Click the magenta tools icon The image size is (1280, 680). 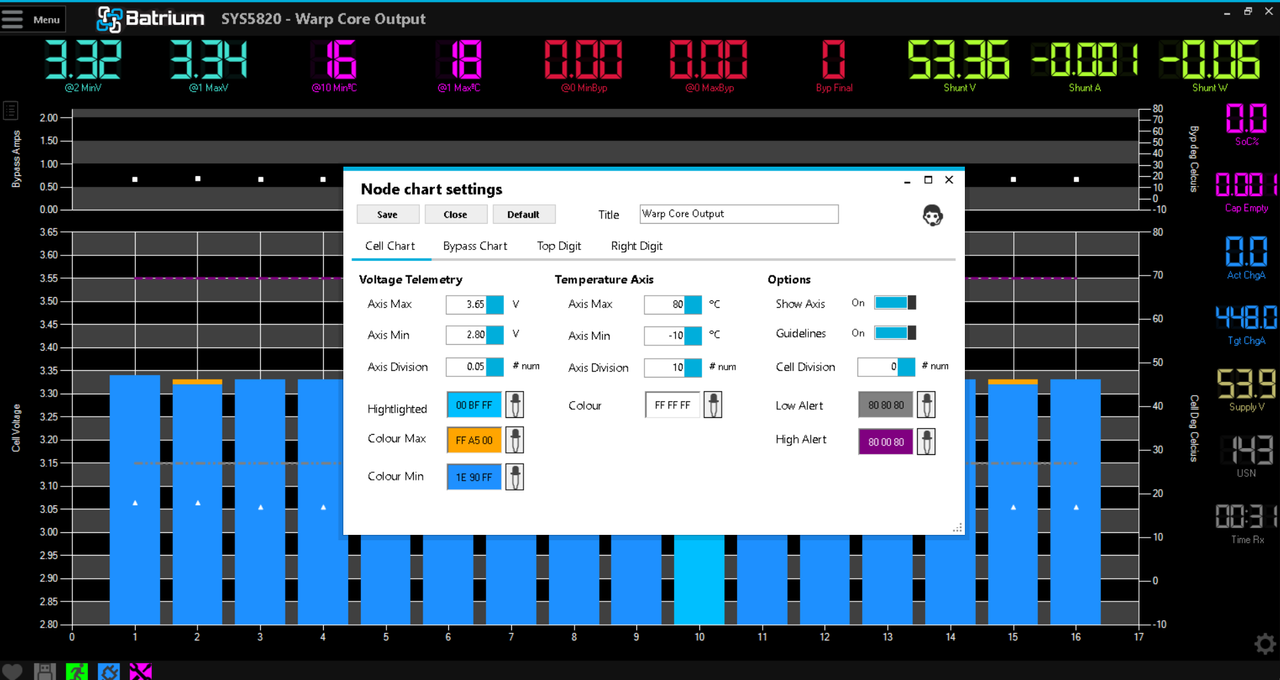[140, 671]
